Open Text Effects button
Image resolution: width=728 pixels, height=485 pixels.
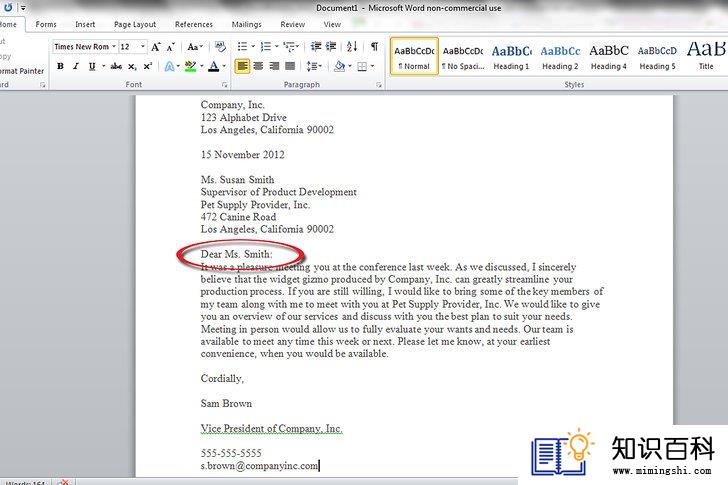169,66
